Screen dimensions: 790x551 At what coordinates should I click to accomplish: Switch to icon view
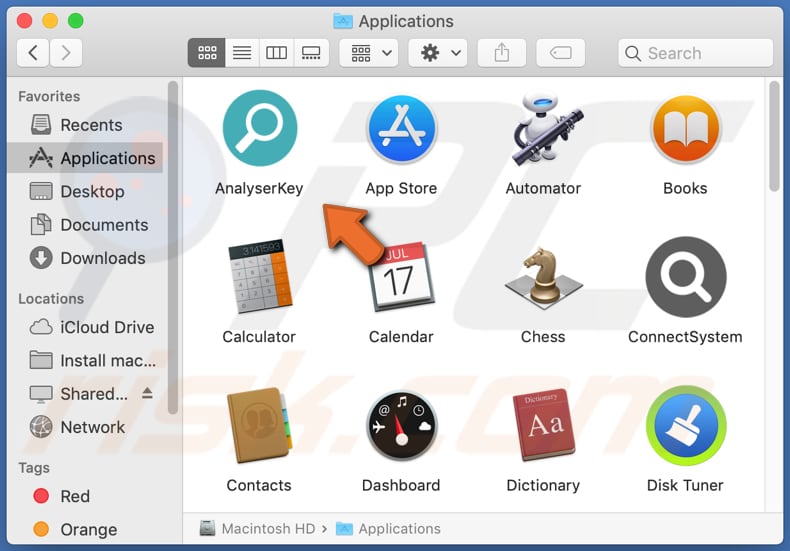click(207, 53)
